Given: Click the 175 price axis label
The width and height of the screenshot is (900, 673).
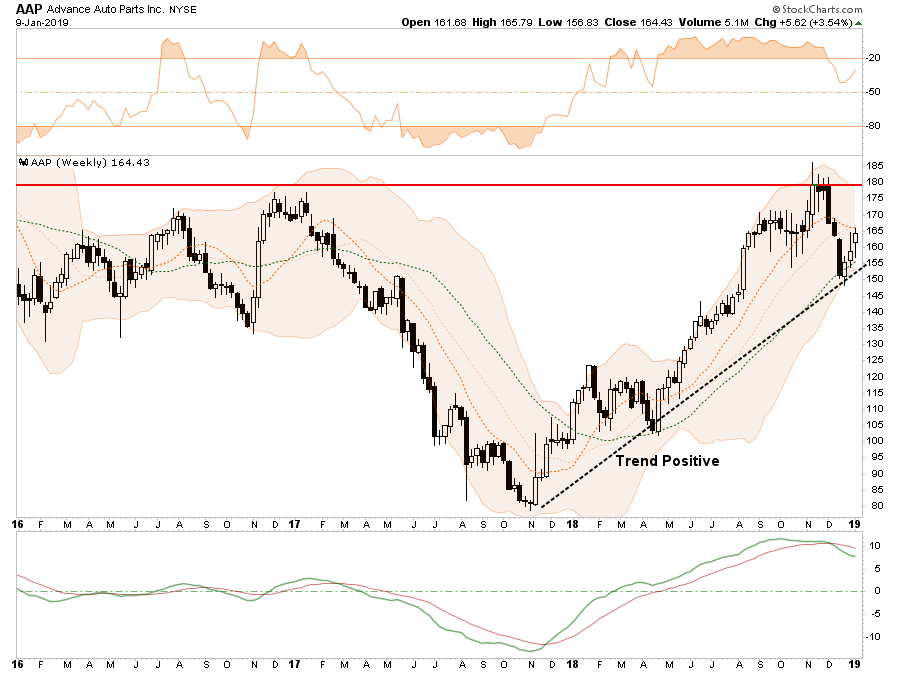Looking at the screenshot, I should [x=875, y=198].
